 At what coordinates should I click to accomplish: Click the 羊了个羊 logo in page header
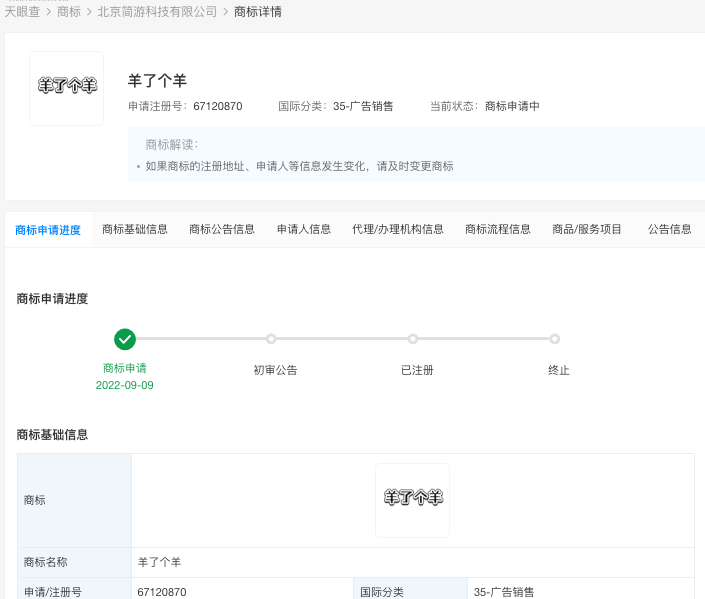tap(66, 88)
